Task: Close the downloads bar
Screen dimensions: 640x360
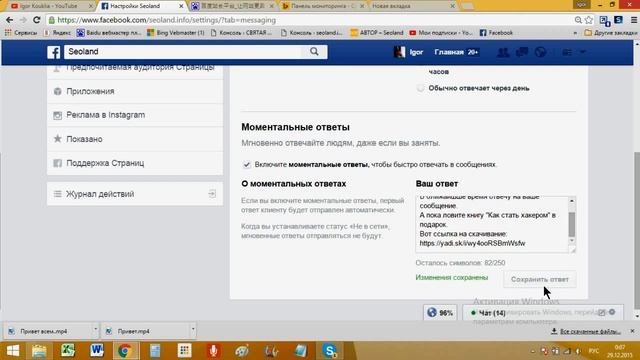Action: (632, 331)
